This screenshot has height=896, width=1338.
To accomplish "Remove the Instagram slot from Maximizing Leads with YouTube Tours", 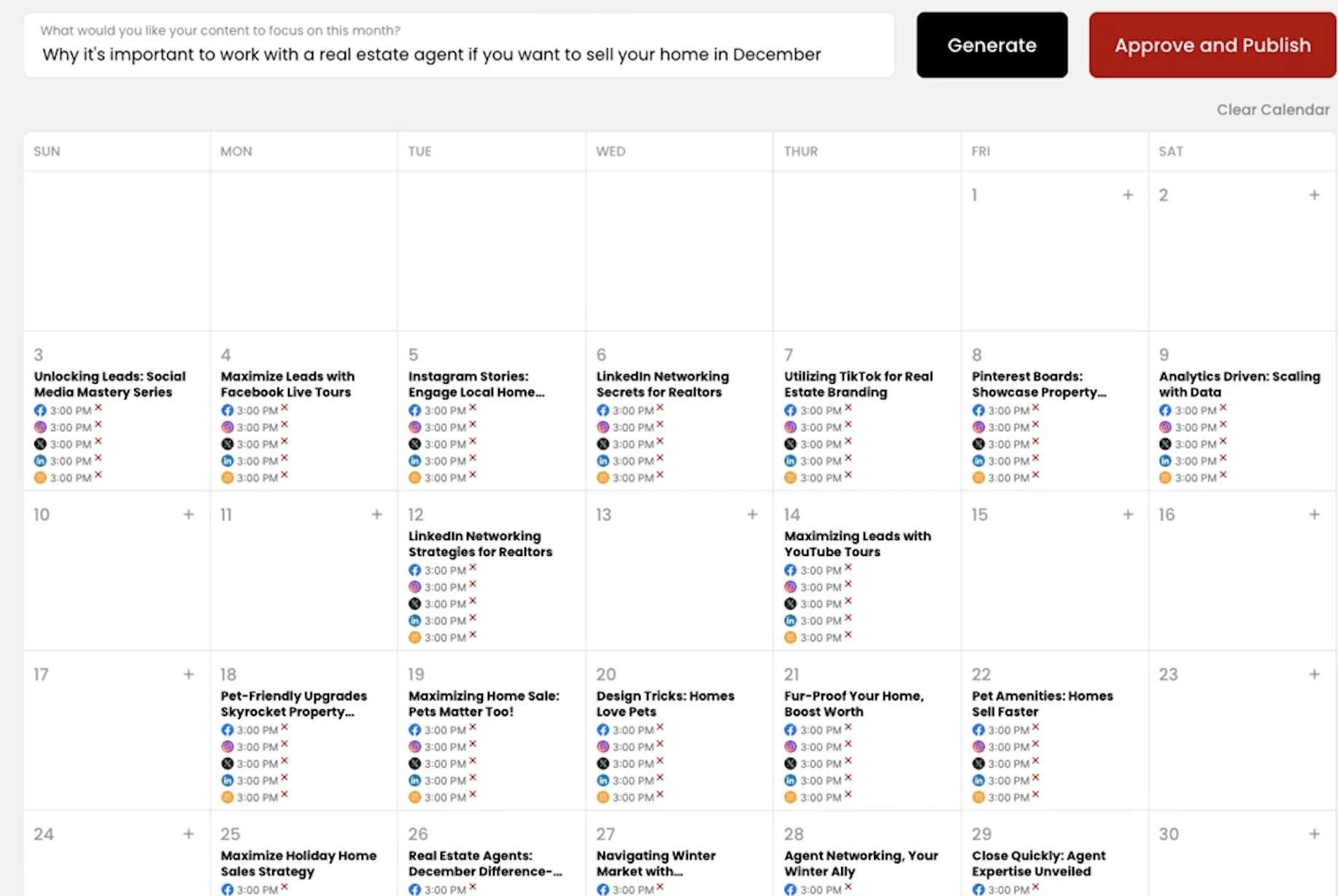I will point(848,584).
